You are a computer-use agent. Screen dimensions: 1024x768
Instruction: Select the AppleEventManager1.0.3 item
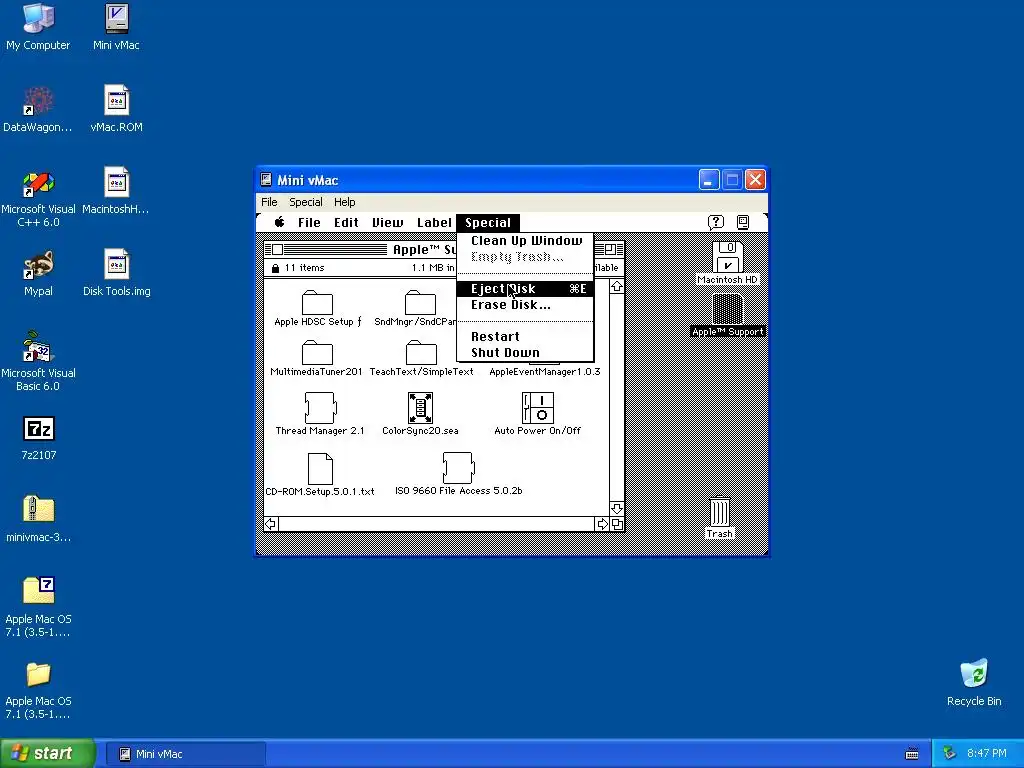point(545,372)
